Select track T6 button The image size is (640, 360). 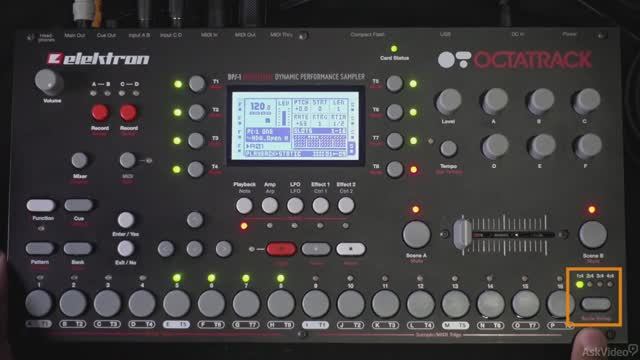click(394, 112)
